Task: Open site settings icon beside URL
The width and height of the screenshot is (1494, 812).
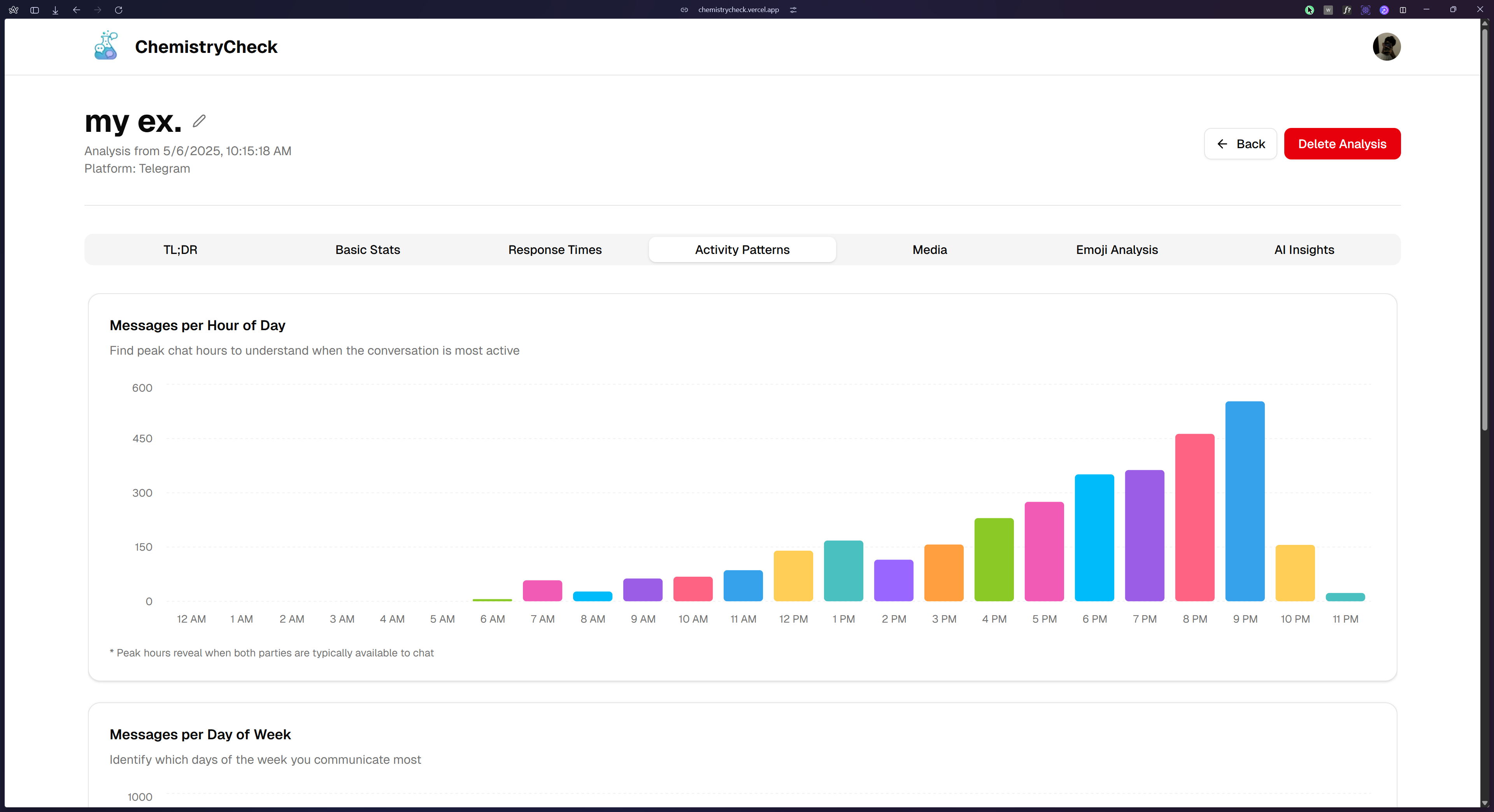Action: [793, 10]
